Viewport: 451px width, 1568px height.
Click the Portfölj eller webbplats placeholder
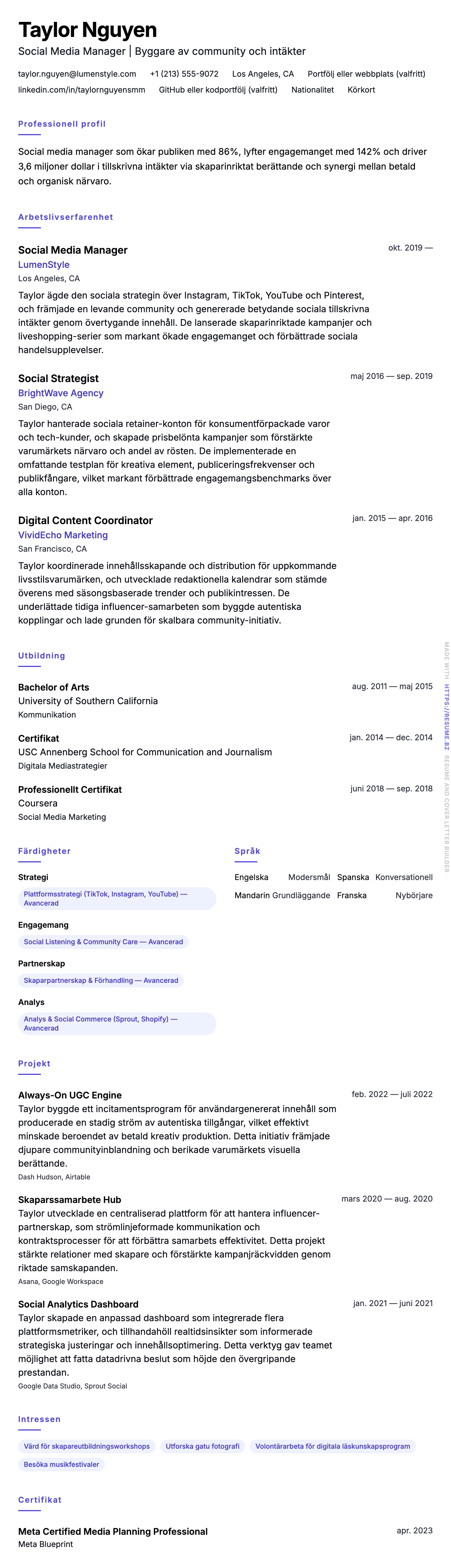[x=366, y=74]
